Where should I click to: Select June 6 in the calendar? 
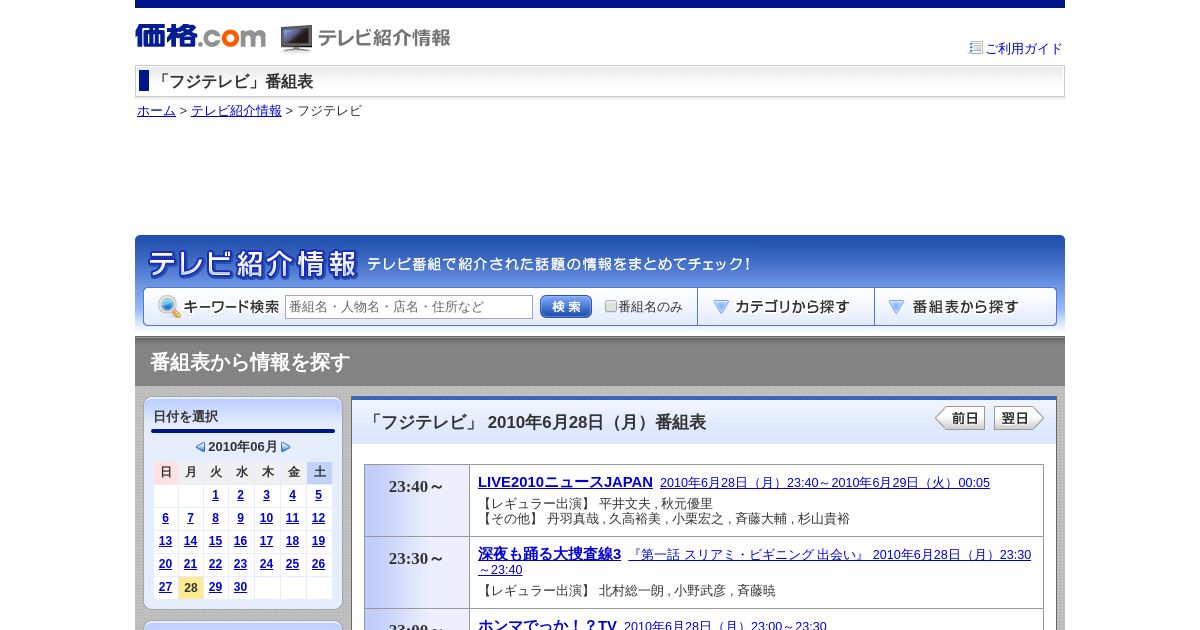click(x=165, y=518)
